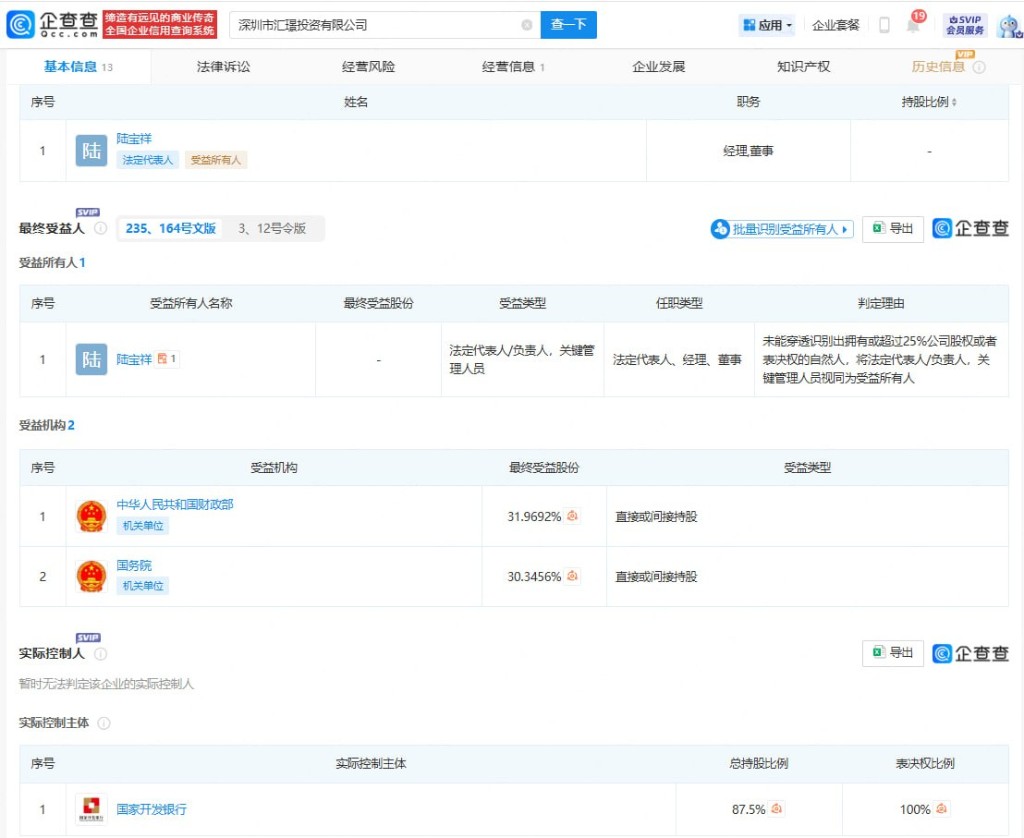The image size is (1024, 838).
Task: Click 机关单位 tag under 国务院
Action: coord(143,586)
